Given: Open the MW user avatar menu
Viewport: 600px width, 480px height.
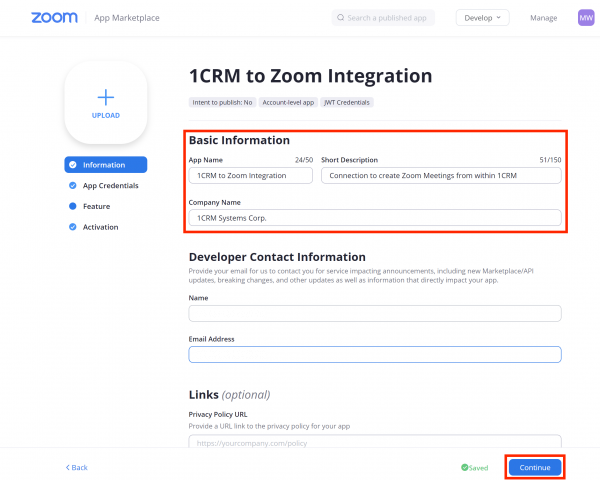Looking at the screenshot, I should 585,18.
